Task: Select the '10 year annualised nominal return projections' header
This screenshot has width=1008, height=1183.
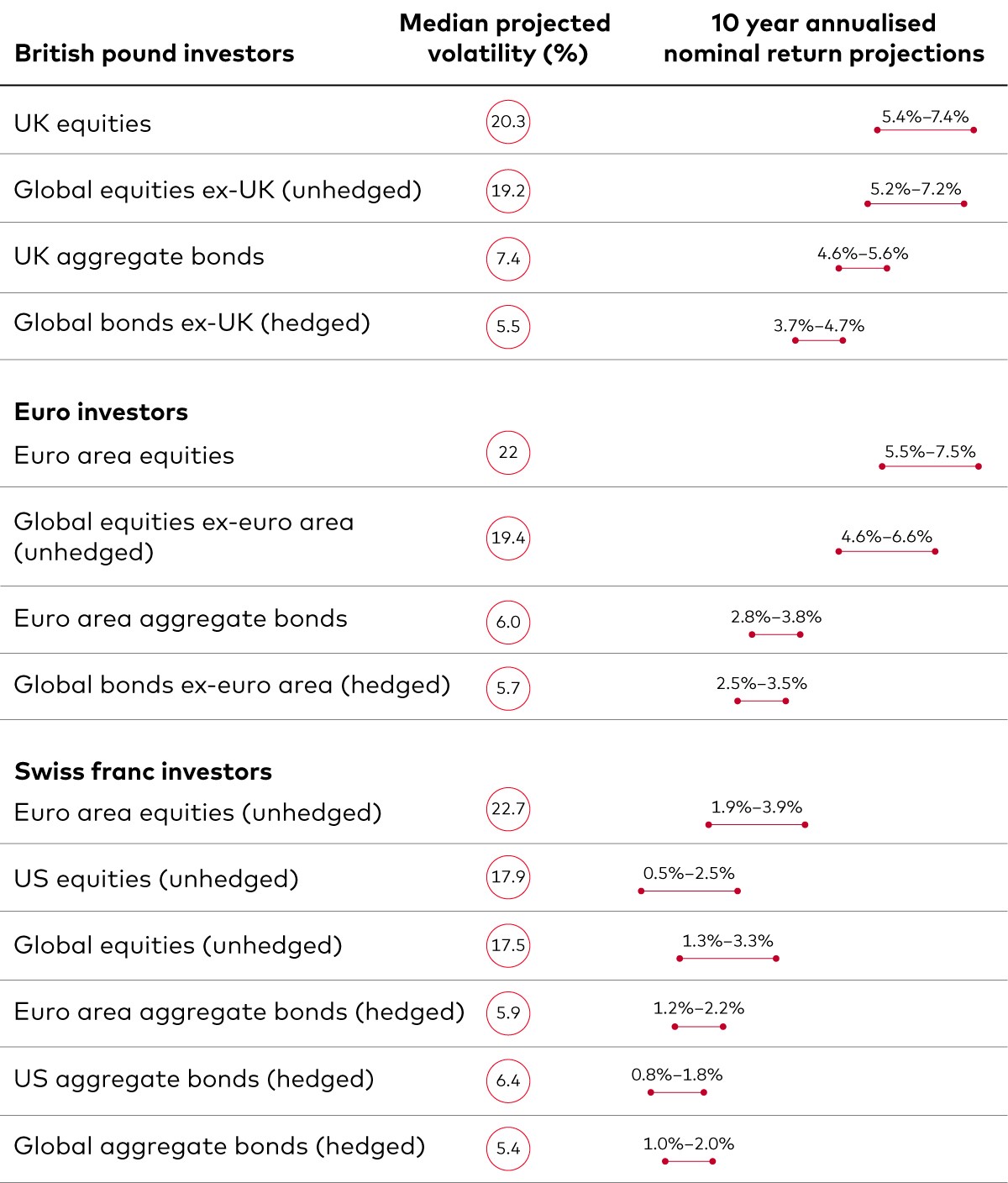Action: coord(823,39)
